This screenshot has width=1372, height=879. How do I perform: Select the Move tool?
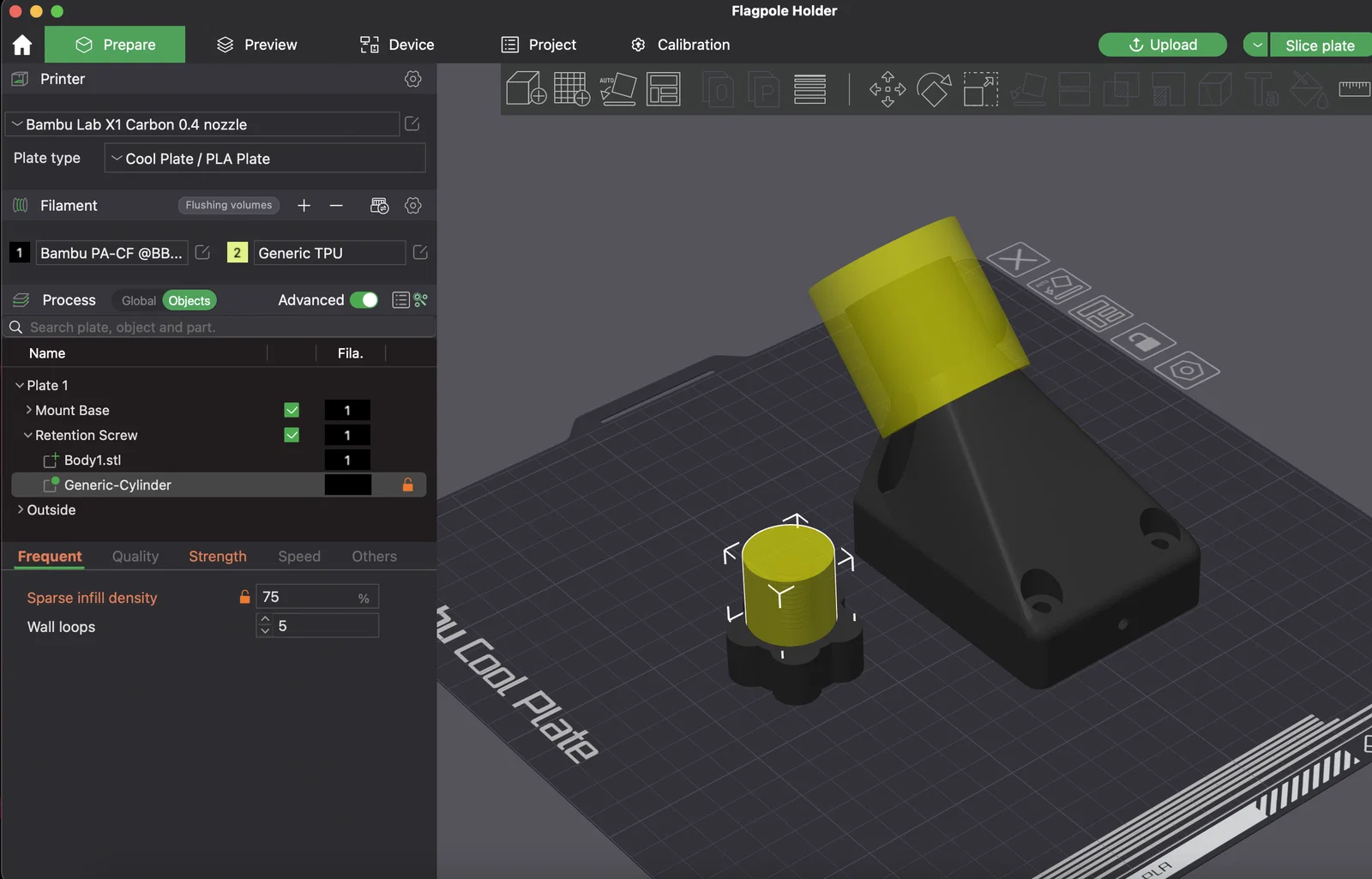click(x=888, y=89)
